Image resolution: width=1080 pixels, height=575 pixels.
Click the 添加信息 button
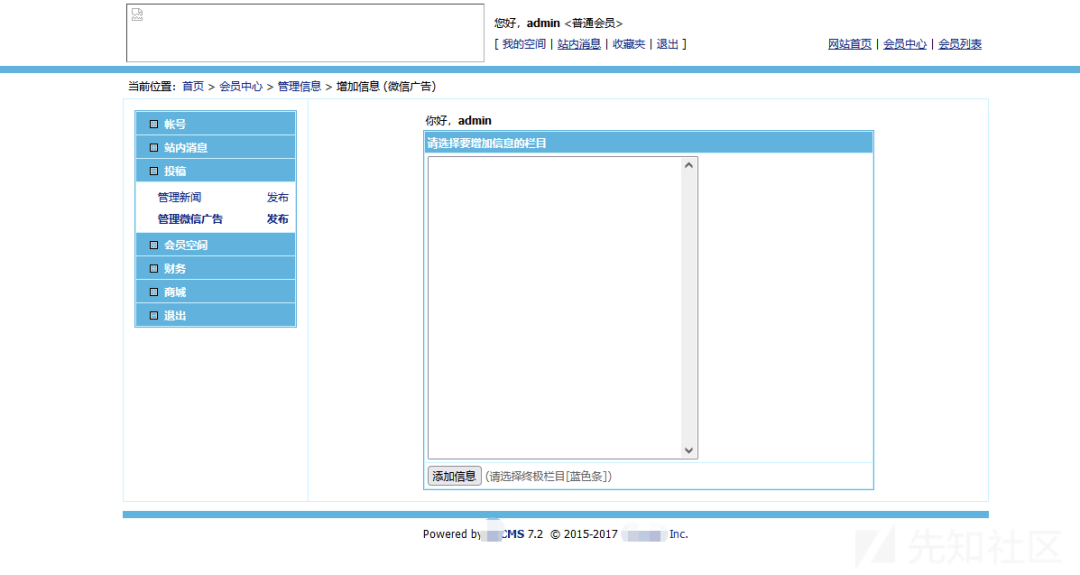(x=454, y=476)
